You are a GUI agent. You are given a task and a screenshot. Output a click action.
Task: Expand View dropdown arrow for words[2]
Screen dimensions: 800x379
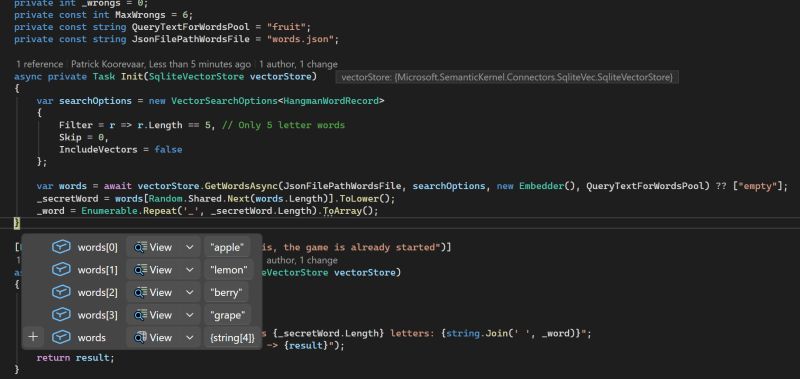(x=189, y=292)
